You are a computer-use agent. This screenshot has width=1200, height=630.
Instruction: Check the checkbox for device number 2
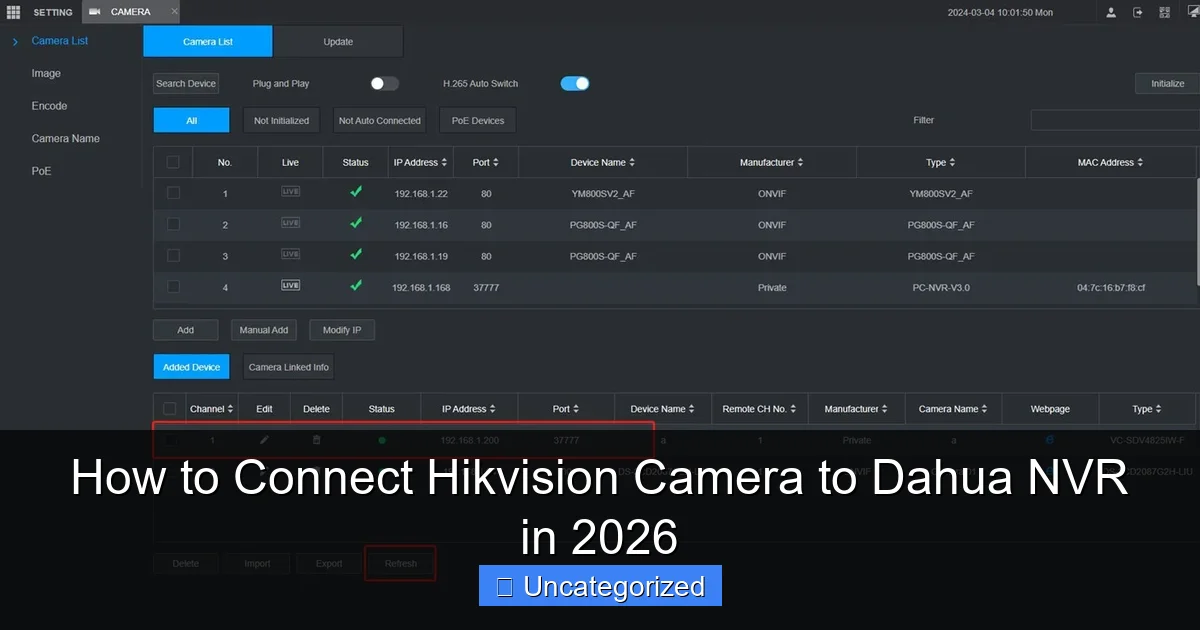click(x=173, y=224)
